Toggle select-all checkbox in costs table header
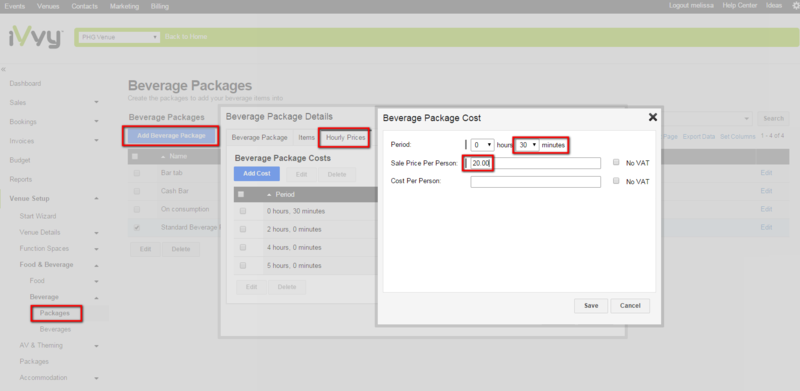This screenshot has height=391, width=800. tap(242, 194)
